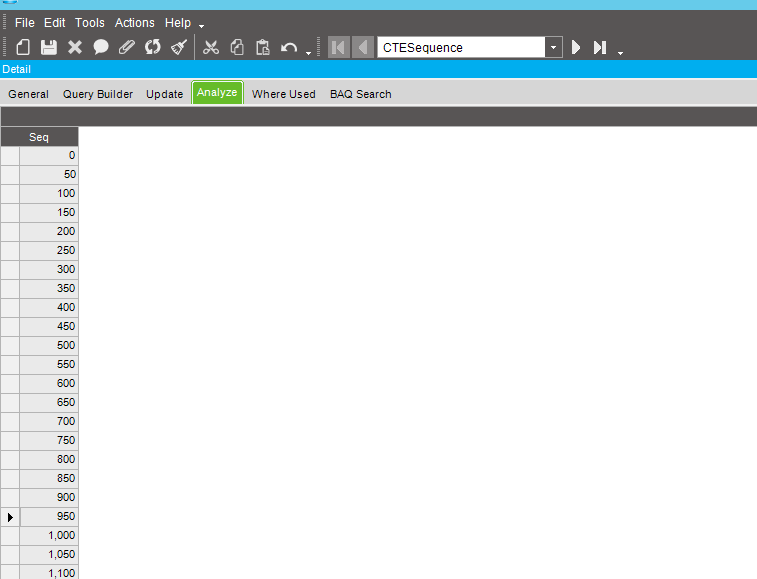This screenshot has height=579, width=757.
Task: Switch to the General tab
Action: [28, 94]
